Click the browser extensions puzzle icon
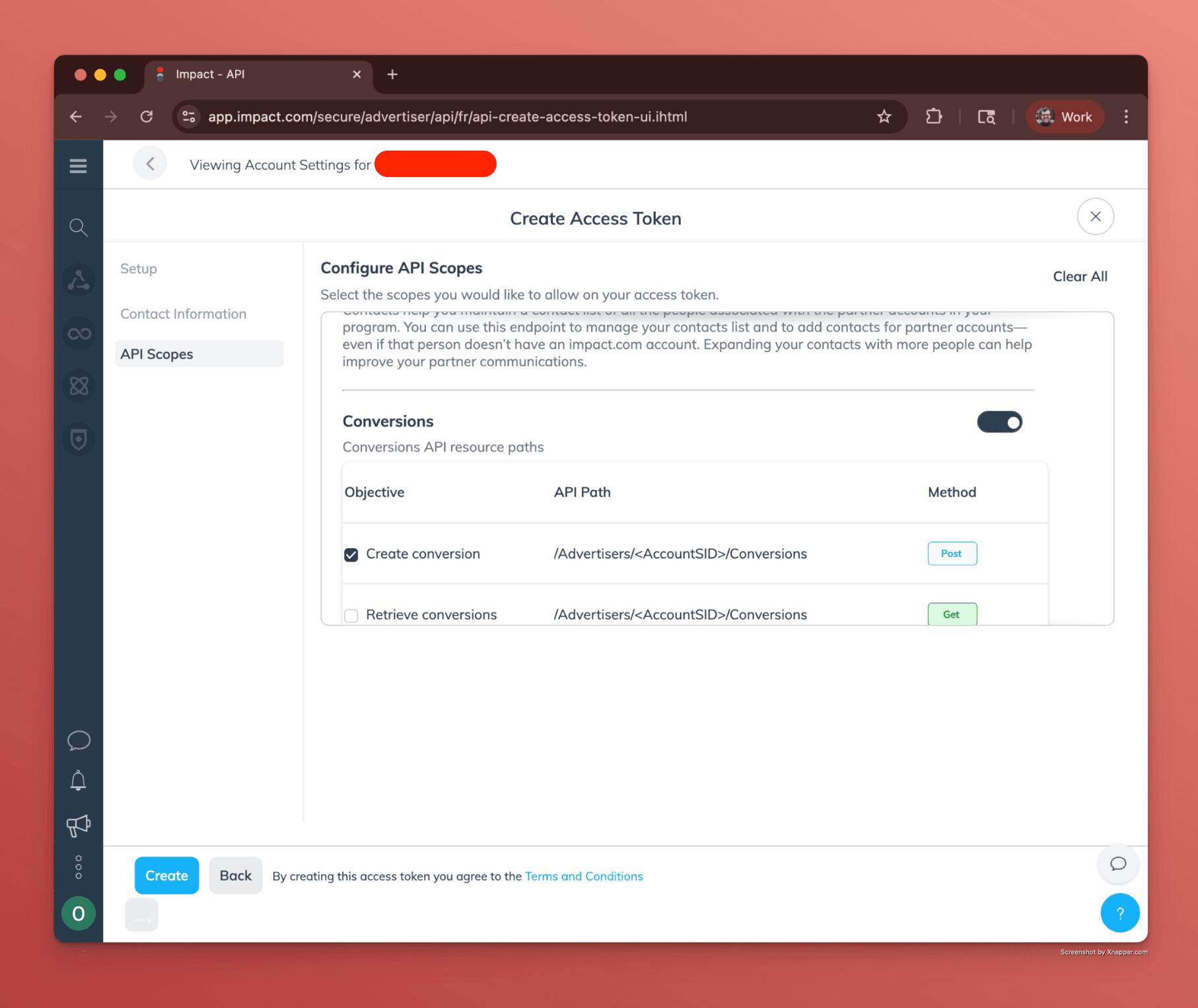Viewport: 1198px width, 1008px height. point(933,117)
